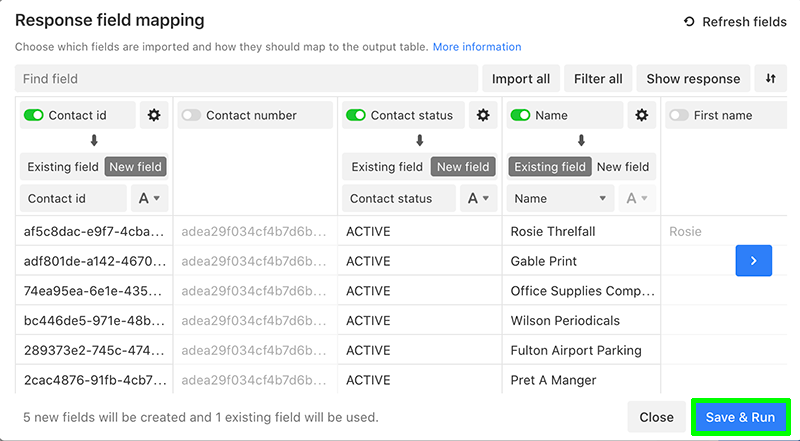The height and width of the screenshot is (441, 800).
Task: Open field type dropdown for Contact id
Action: click(x=149, y=198)
